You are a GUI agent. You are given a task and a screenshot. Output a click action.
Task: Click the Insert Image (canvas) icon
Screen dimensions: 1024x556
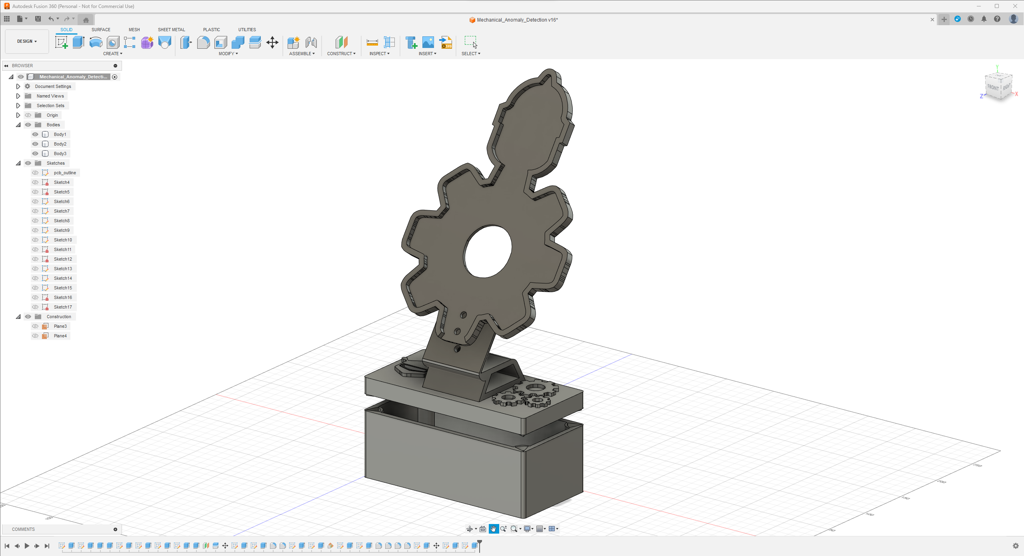click(x=428, y=42)
